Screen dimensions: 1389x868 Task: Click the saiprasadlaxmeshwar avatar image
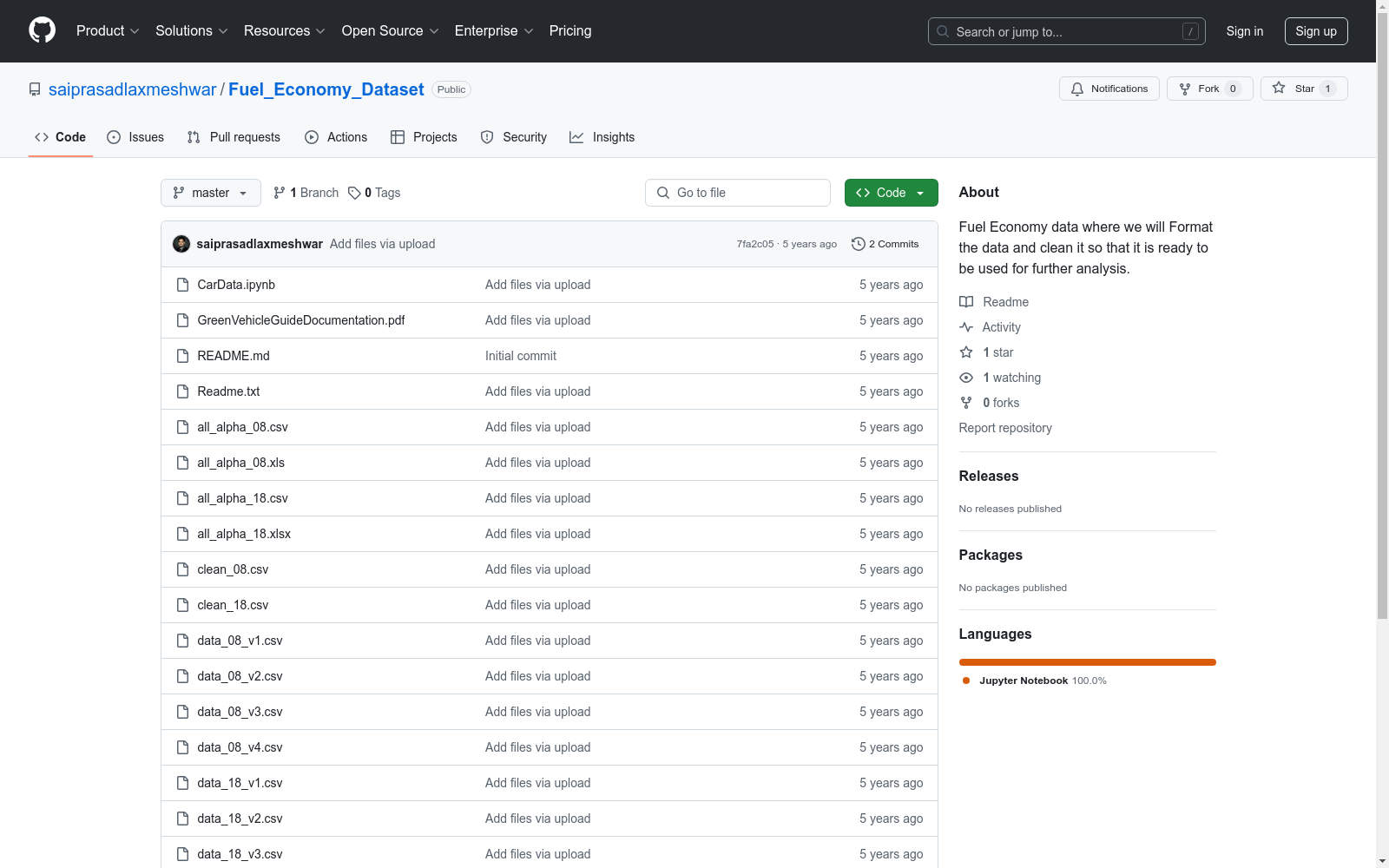point(181,244)
